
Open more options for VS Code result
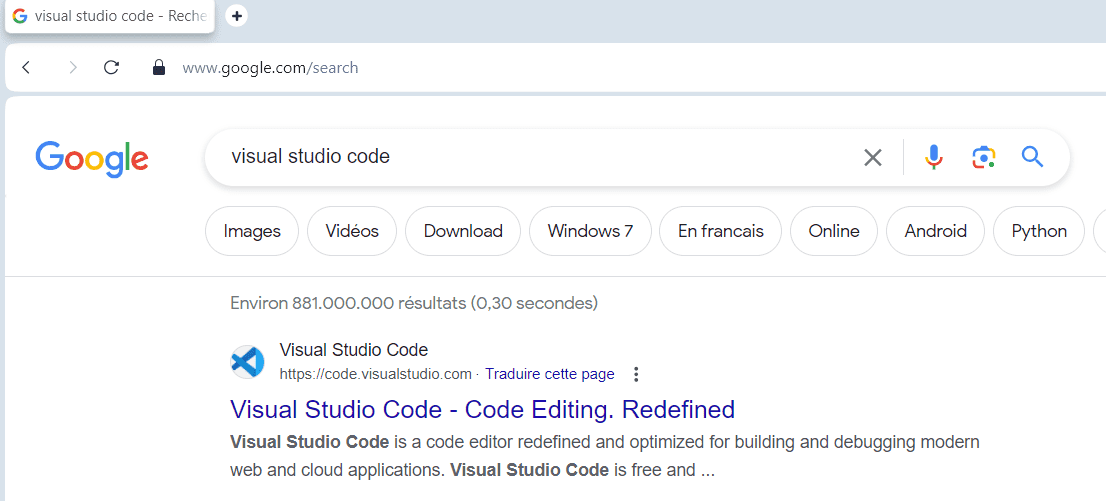click(x=636, y=374)
